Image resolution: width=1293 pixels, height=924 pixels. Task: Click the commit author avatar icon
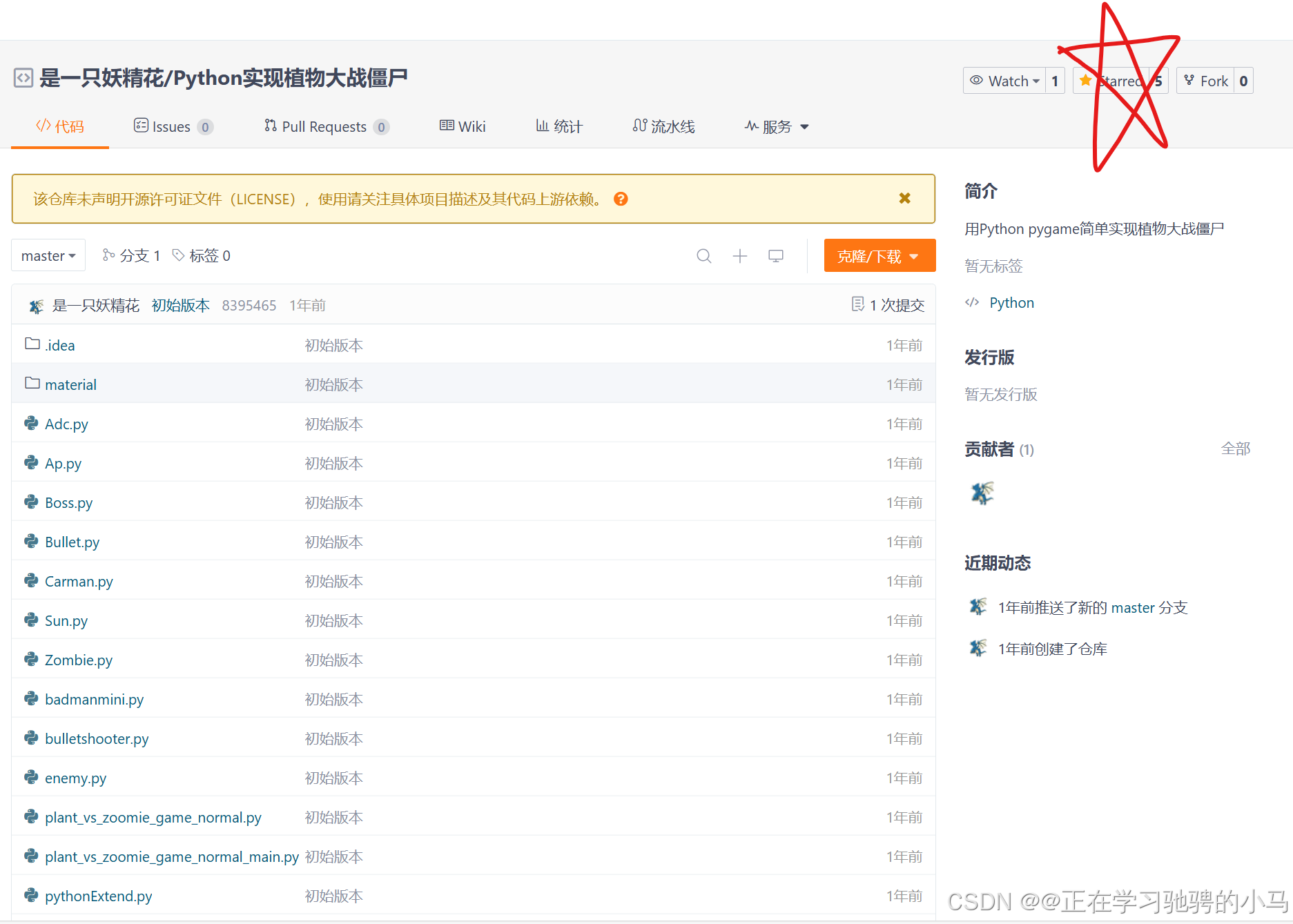pyautogui.click(x=36, y=306)
